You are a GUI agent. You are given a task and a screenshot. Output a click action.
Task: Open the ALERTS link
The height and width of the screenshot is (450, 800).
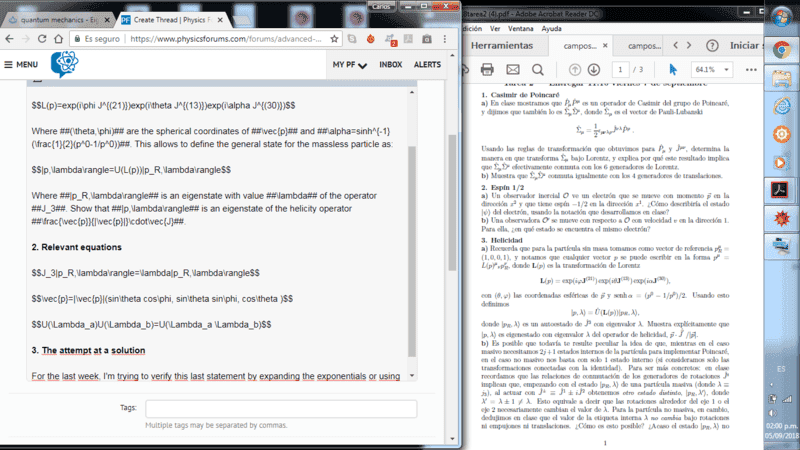[427, 65]
